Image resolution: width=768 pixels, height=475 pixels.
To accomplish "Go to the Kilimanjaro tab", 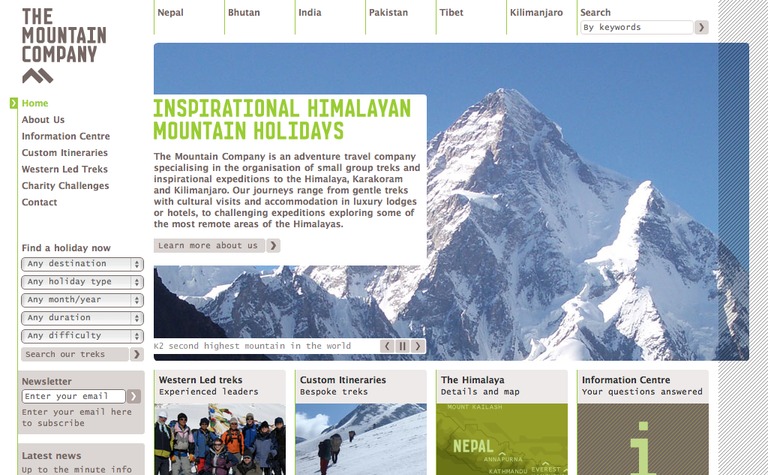I will (536, 13).
